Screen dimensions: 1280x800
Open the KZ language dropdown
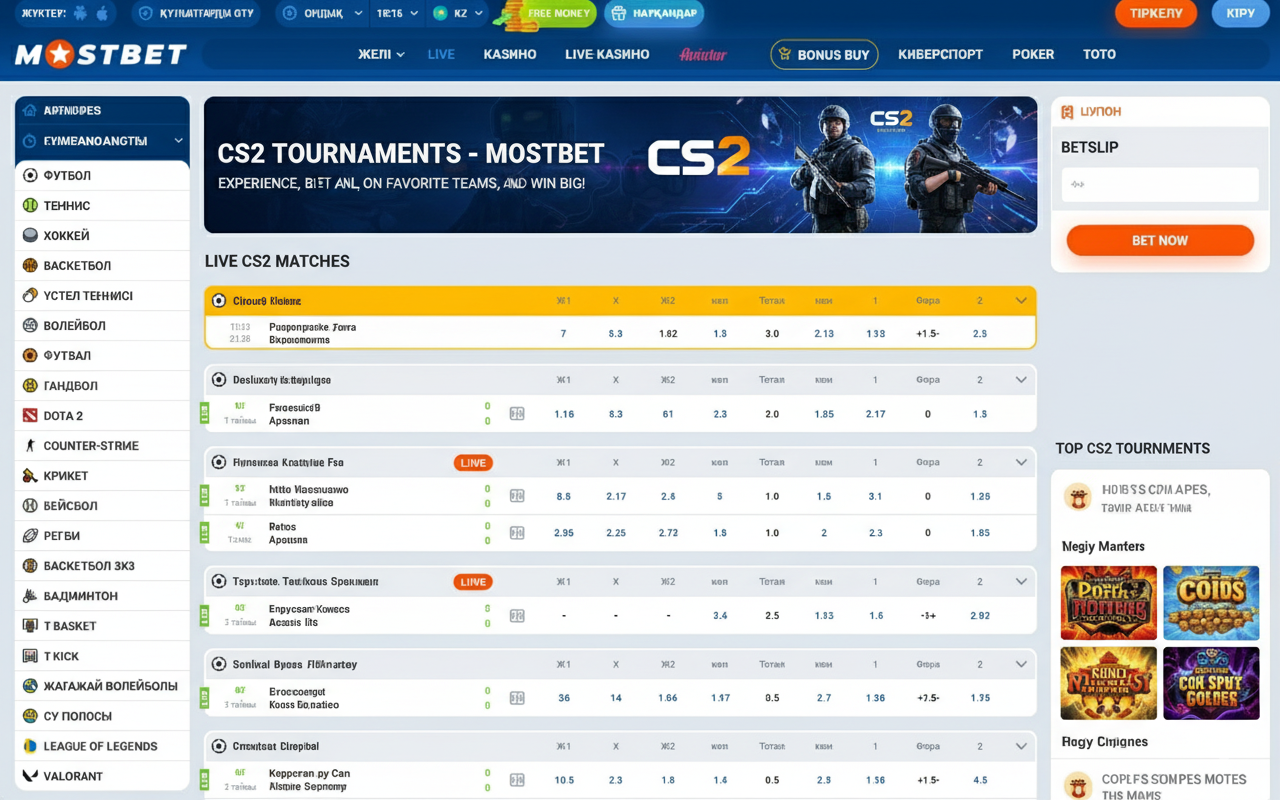(459, 13)
